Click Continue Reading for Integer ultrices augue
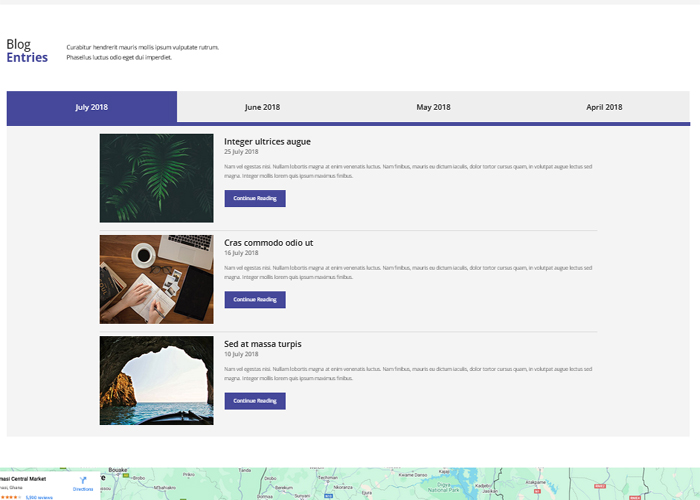The width and height of the screenshot is (700, 500). click(x=255, y=198)
